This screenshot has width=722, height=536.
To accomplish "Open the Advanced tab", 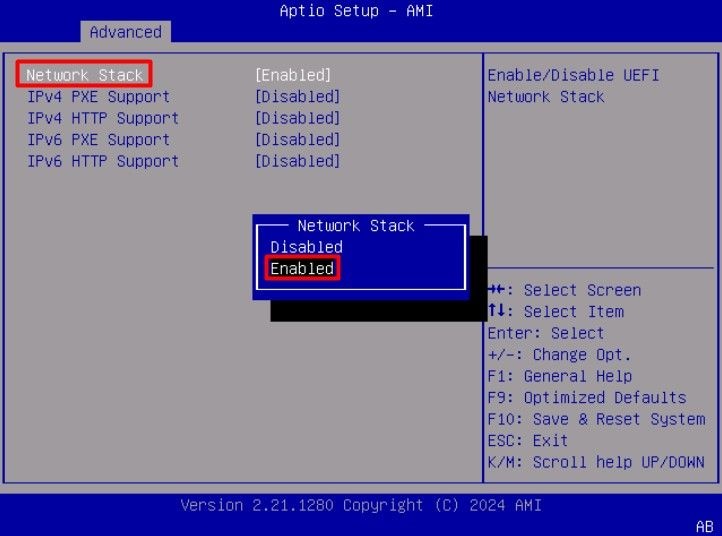I will pyautogui.click(x=125, y=32).
